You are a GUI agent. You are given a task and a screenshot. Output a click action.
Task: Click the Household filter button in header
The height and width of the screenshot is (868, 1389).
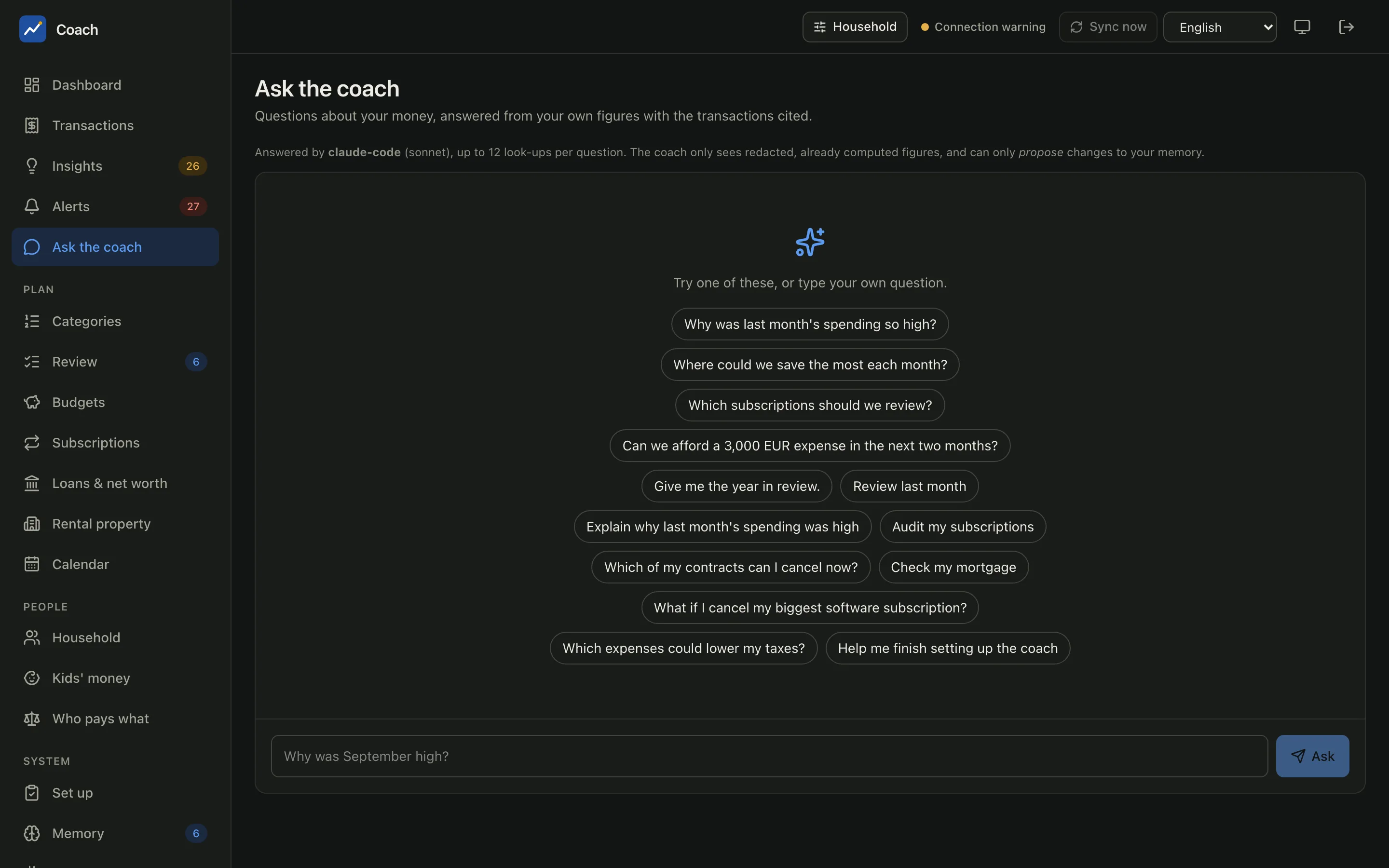click(855, 27)
